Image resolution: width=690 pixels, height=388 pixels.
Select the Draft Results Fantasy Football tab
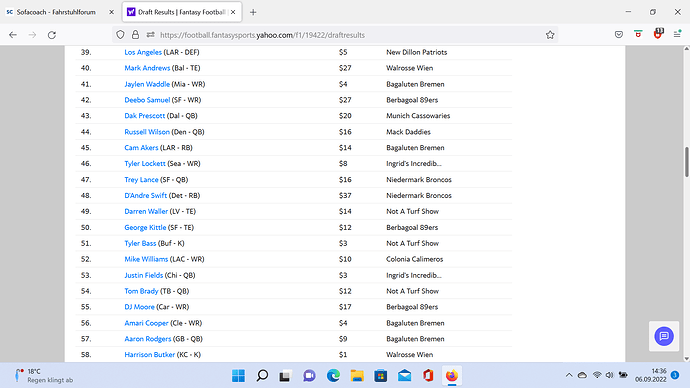[182, 12]
